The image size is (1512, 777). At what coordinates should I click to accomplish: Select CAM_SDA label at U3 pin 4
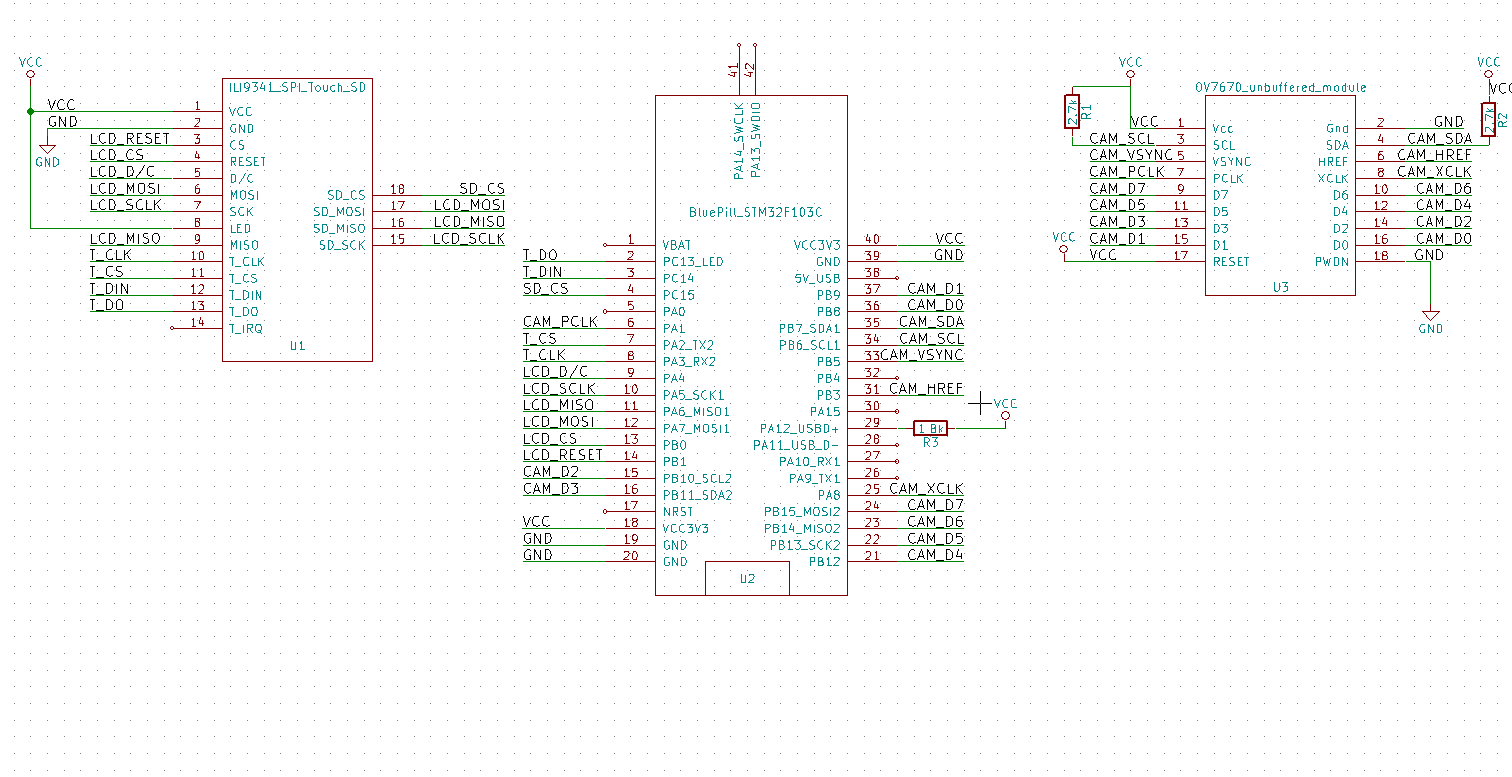pos(1439,139)
